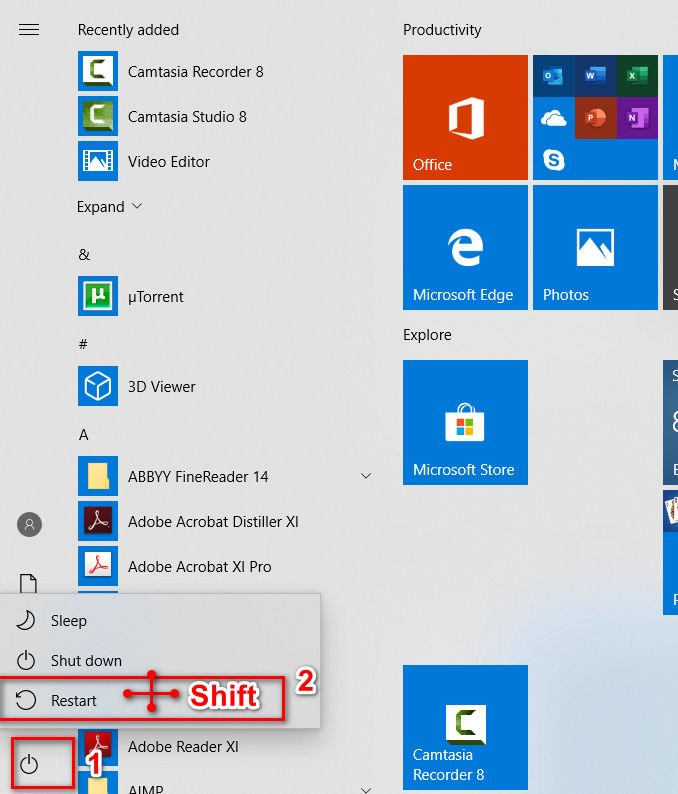
Task: Open Word from Office tile group
Action: coord(595,76)
